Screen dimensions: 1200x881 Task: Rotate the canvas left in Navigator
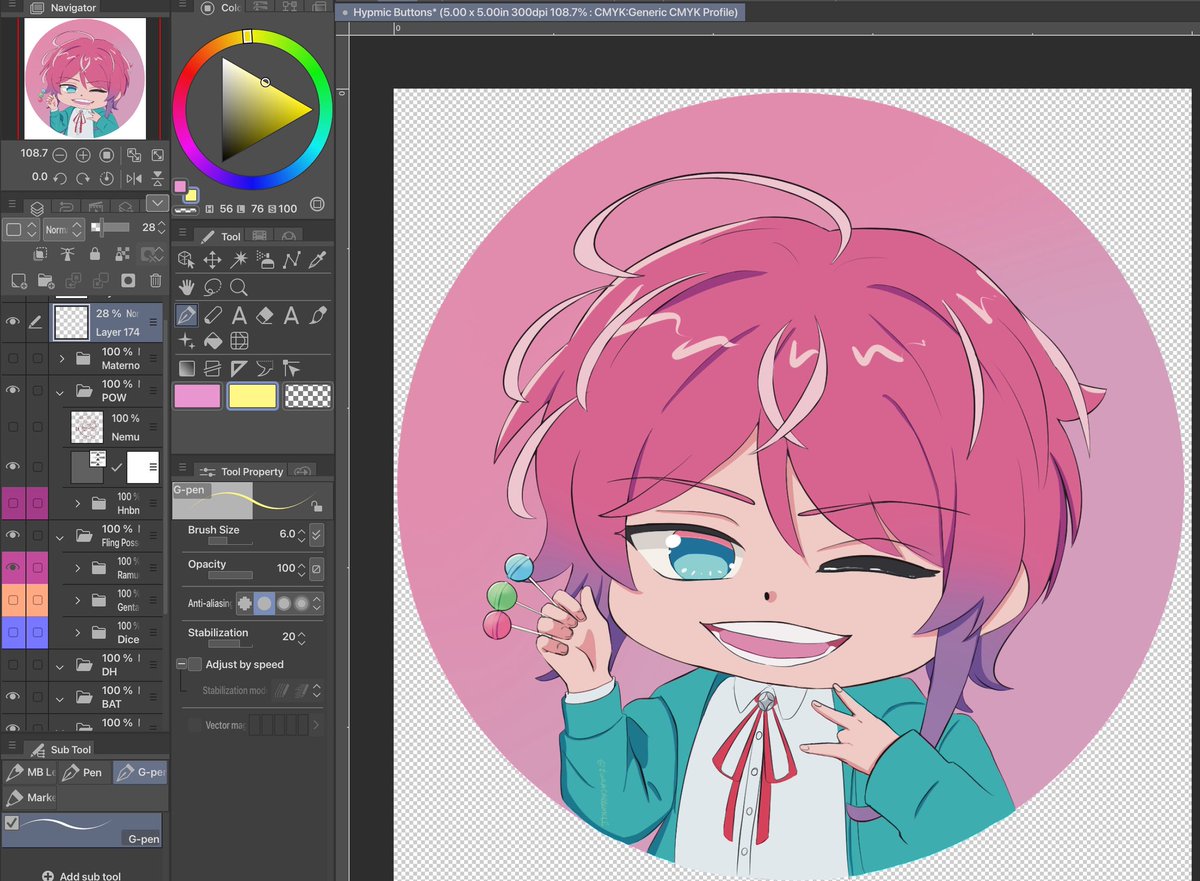(x=60, y=178)
